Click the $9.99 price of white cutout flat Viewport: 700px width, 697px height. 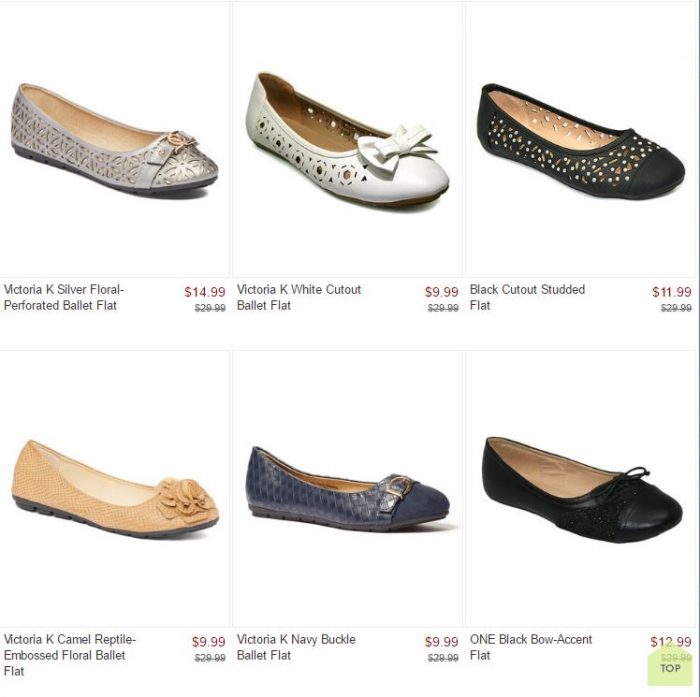click(442, 292)
